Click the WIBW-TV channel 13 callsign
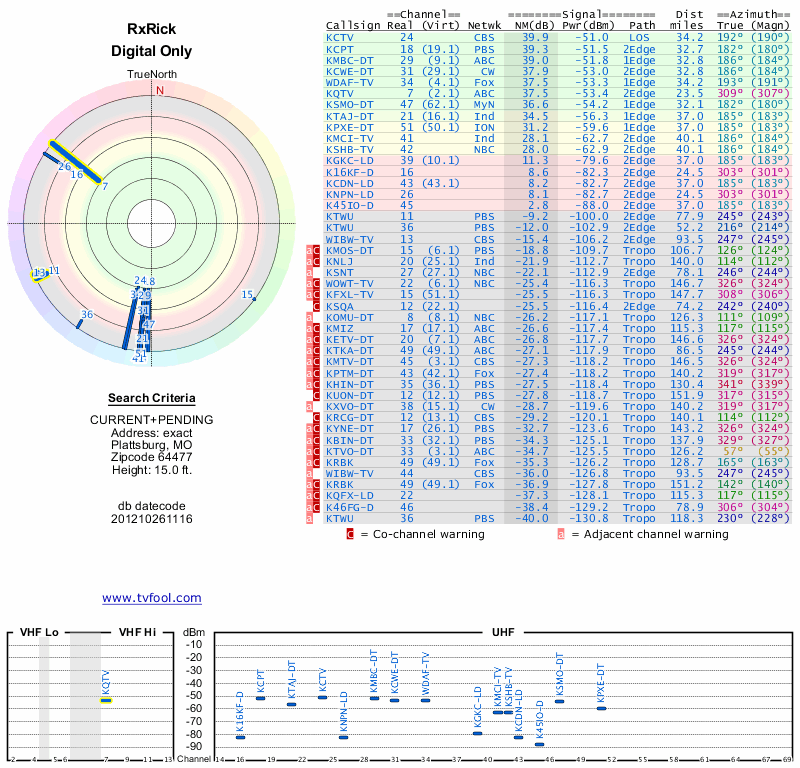 pos(350,239)
